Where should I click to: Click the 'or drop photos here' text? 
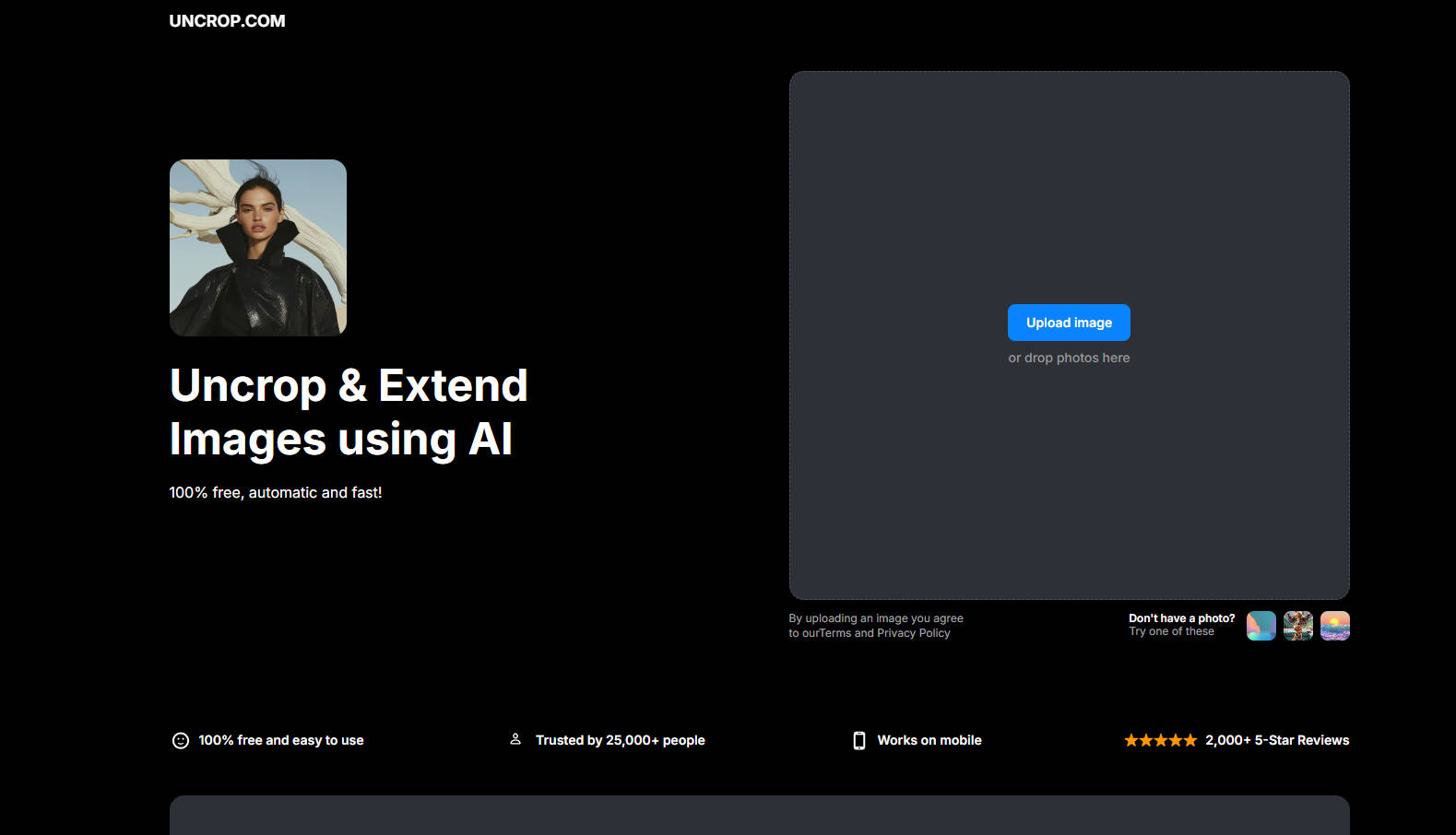coord(1068,358)
